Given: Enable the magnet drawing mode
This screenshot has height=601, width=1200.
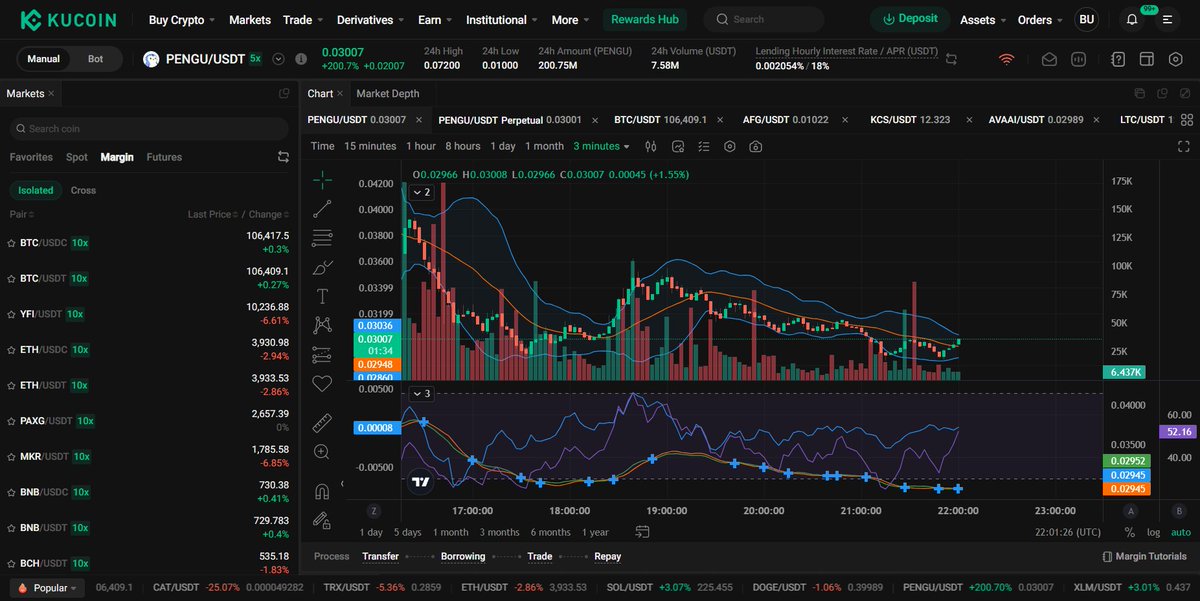Looking at the screenshot, I should pos(322,490).
